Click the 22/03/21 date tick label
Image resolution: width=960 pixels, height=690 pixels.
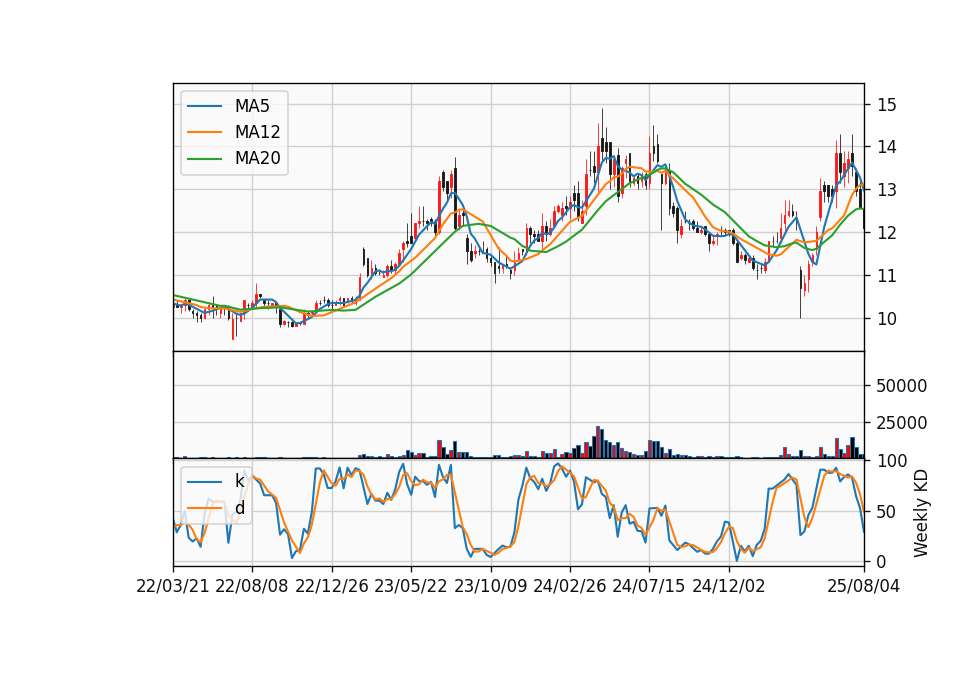click(x=173, y=586)
